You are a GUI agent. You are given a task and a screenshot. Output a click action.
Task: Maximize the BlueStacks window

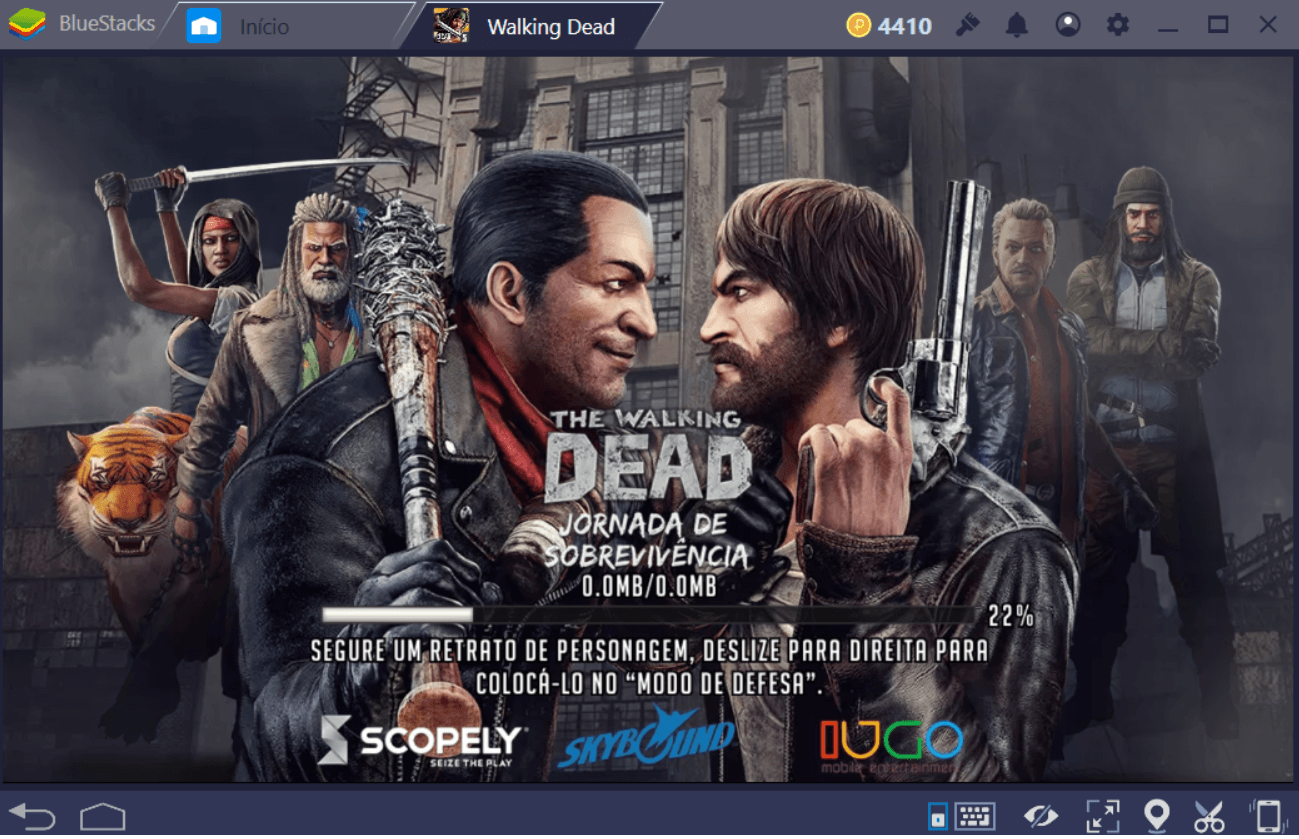[x=1218, y=25]
